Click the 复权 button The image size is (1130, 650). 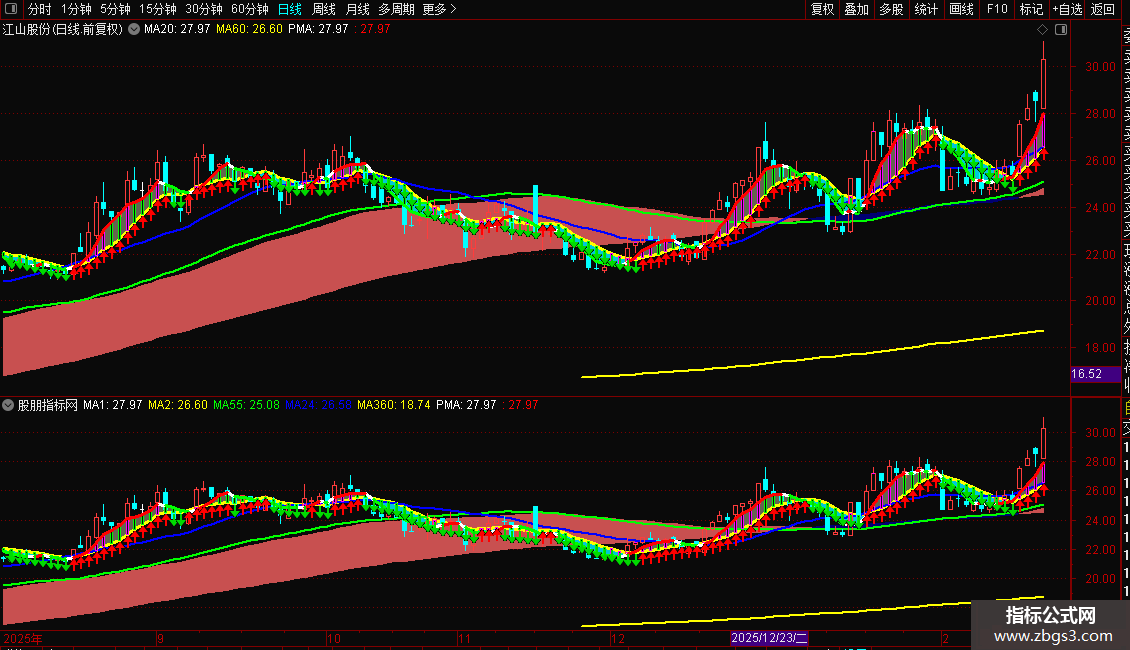click(822, 9)
